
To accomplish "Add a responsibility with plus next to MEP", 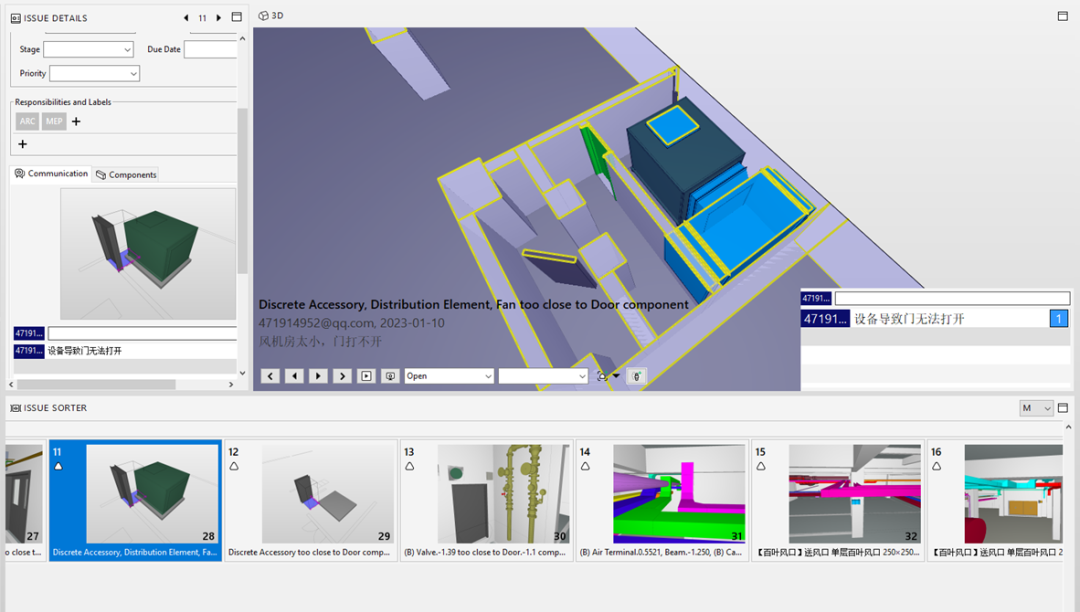I will click(76, 121).
